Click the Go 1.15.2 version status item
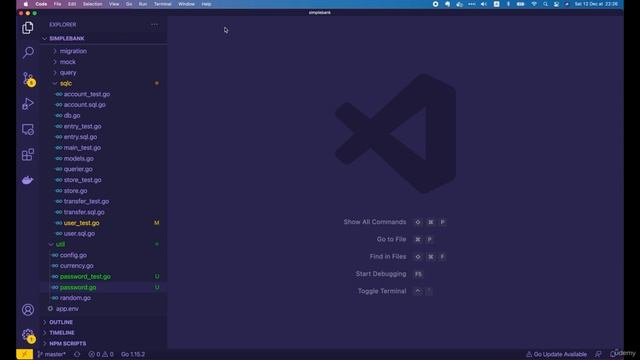This screenshot has width=640, height=360. tap(133, 354)
